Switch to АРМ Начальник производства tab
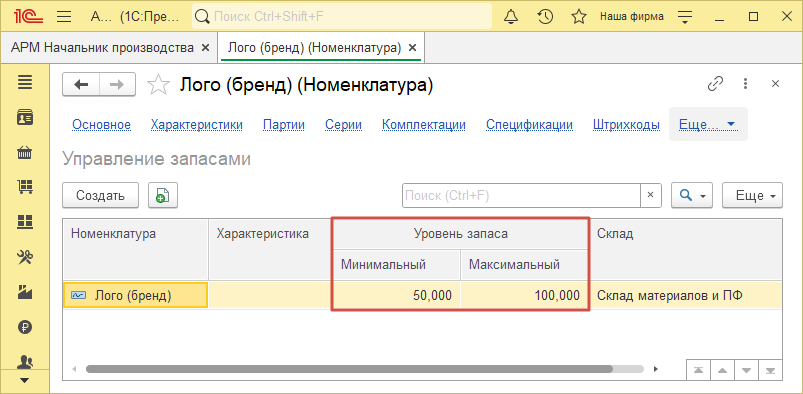This screenshot has height=394, width=803. (102, 48)
